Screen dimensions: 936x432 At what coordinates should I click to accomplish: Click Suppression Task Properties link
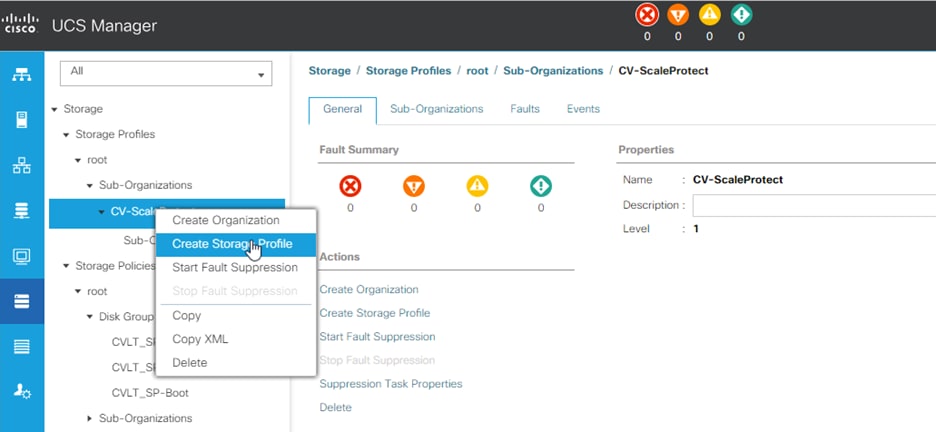point(391,384)
